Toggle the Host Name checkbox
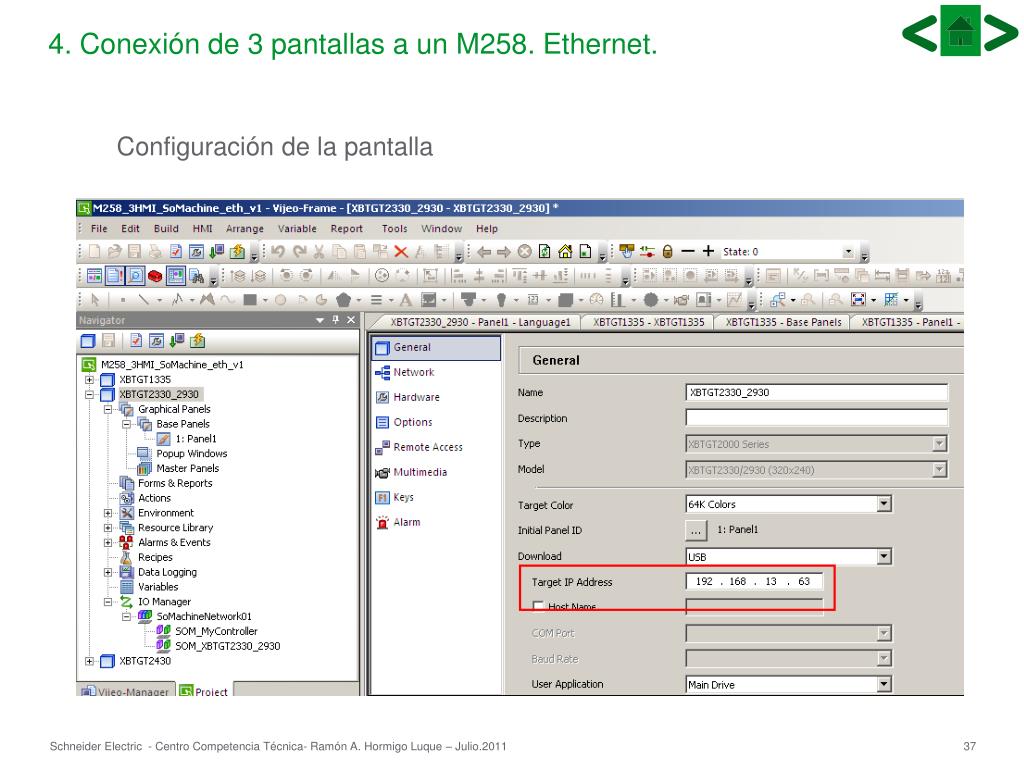The image size is (1024, 768). click(x=538, y=607)
